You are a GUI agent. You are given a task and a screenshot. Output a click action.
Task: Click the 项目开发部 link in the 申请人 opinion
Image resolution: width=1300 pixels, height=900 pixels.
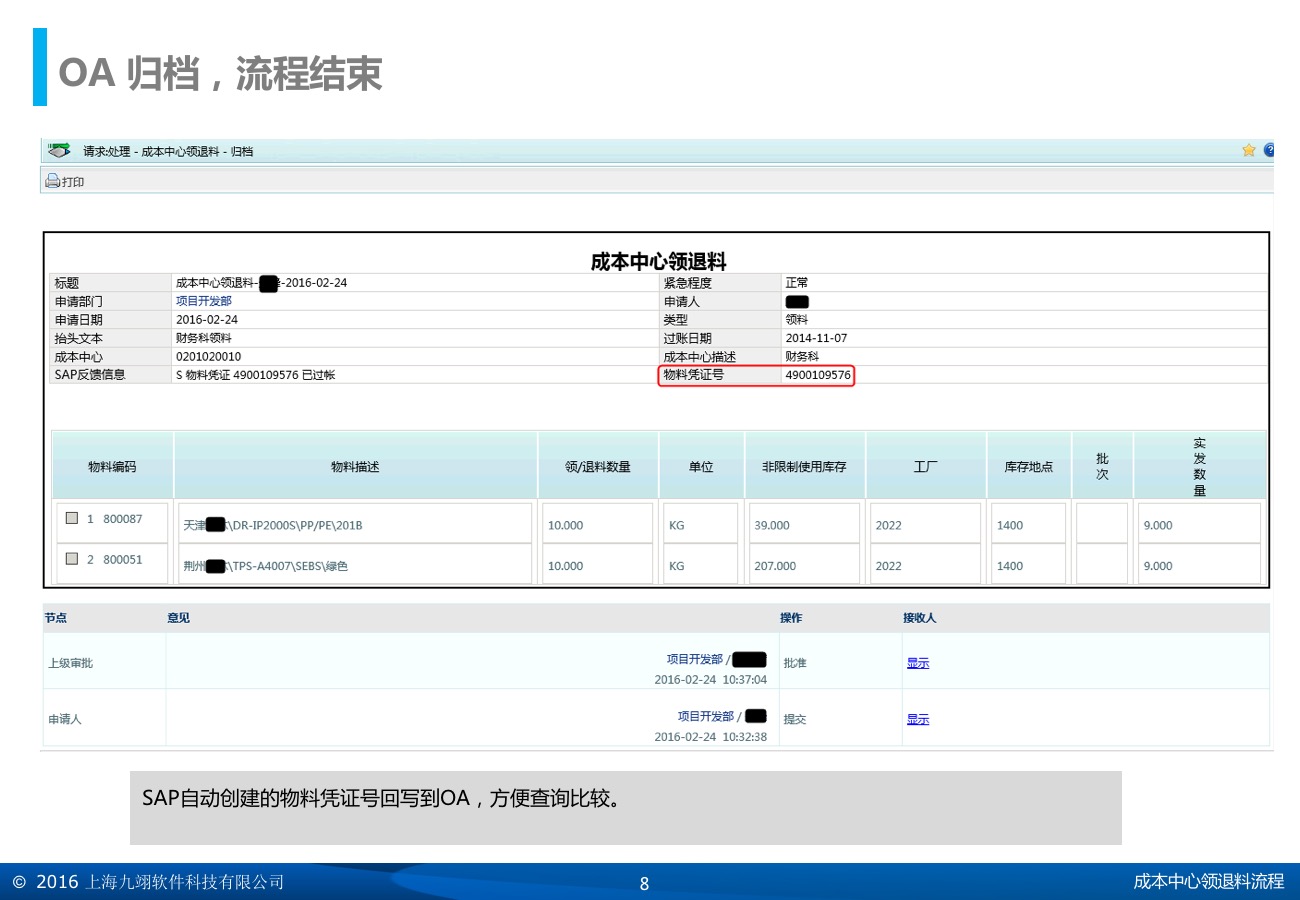(x=705, y=716)
